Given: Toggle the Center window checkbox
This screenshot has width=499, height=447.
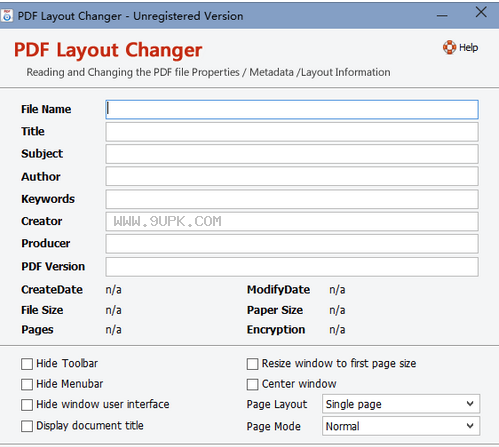Looking at the screenshot, I should click(252, 384).
